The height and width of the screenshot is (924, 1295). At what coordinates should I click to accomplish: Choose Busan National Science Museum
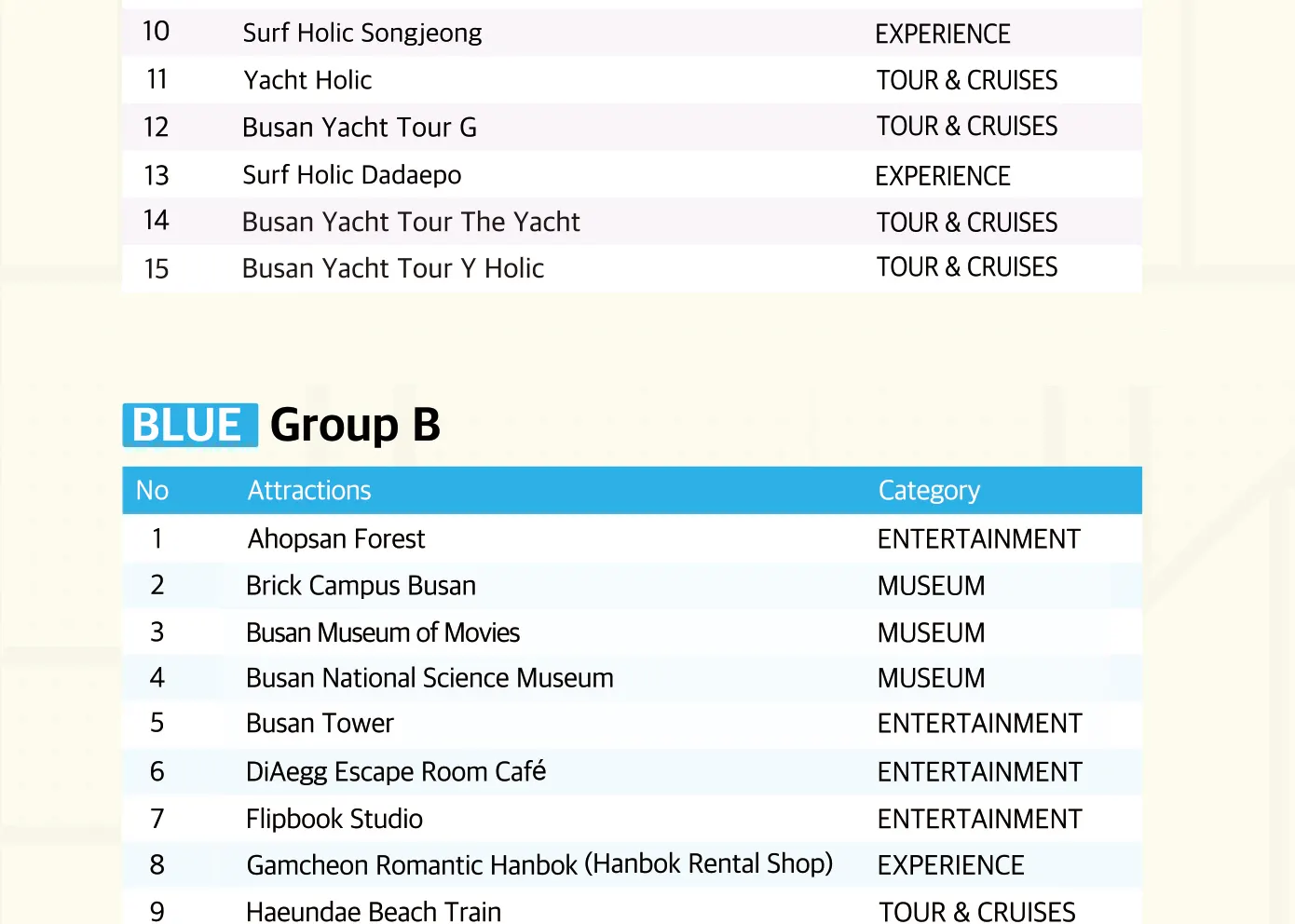pyautogui.click(x=429, y=678)
